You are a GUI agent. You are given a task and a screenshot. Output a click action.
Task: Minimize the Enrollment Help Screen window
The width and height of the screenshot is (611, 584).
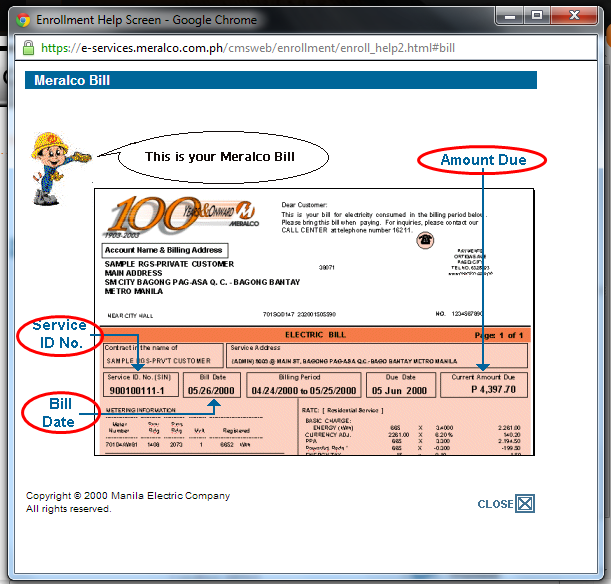click(x=510, y=16)
